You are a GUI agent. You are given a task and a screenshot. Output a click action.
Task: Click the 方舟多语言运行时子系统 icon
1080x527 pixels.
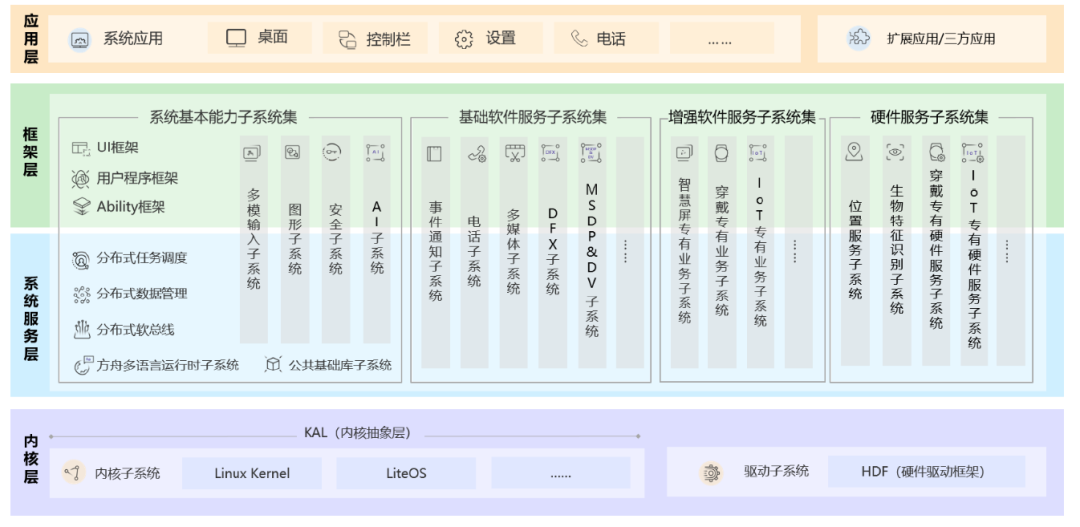tap(82, 365)
